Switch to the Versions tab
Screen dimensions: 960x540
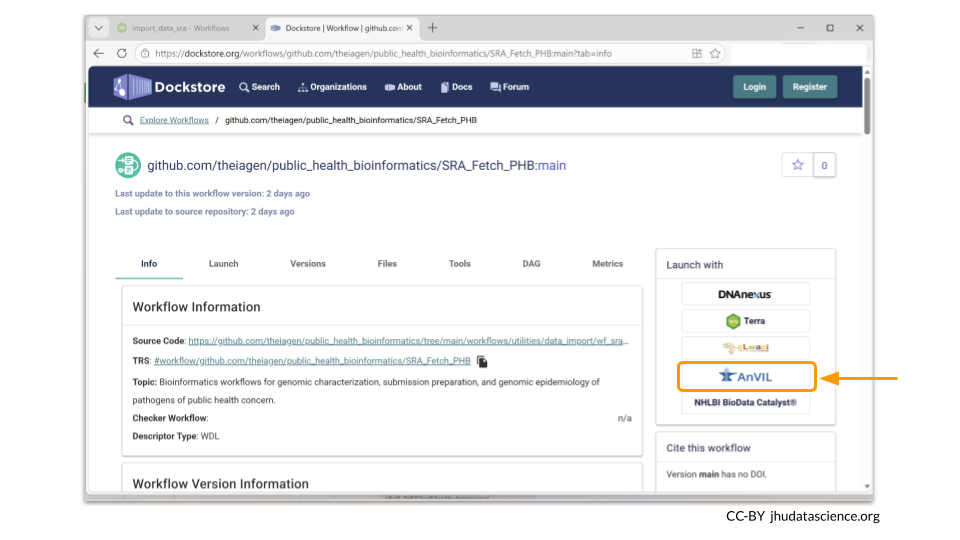click(308, 264)
